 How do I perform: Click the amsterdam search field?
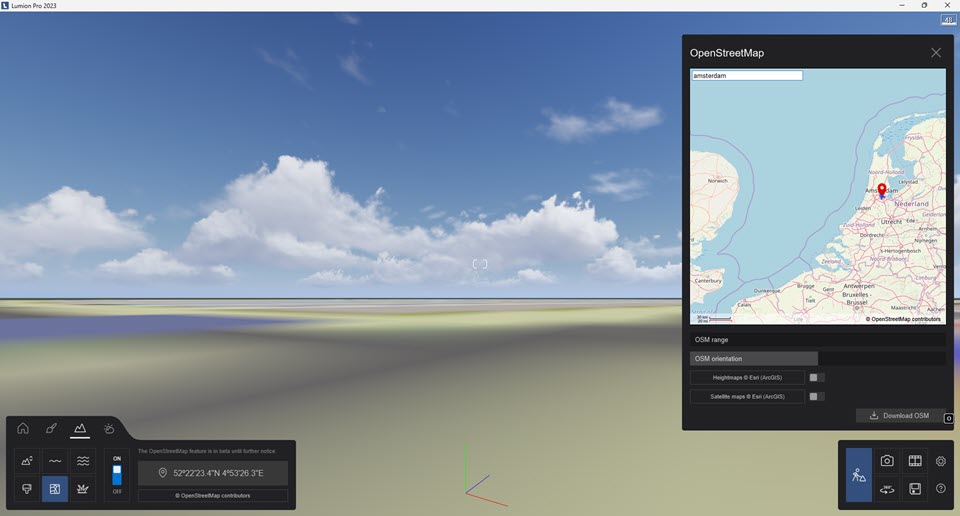(x=747, y=75)
